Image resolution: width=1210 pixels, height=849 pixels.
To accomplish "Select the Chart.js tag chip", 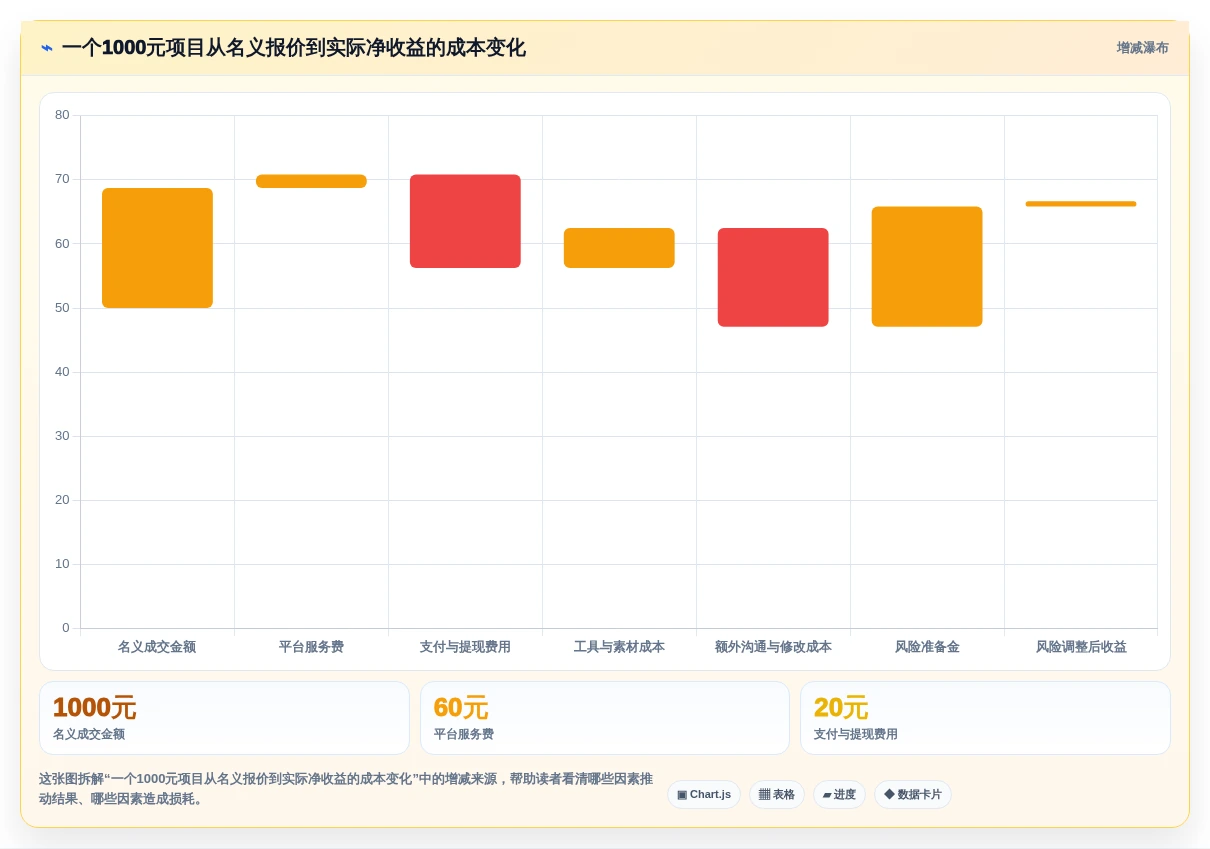I will (704, 795).
